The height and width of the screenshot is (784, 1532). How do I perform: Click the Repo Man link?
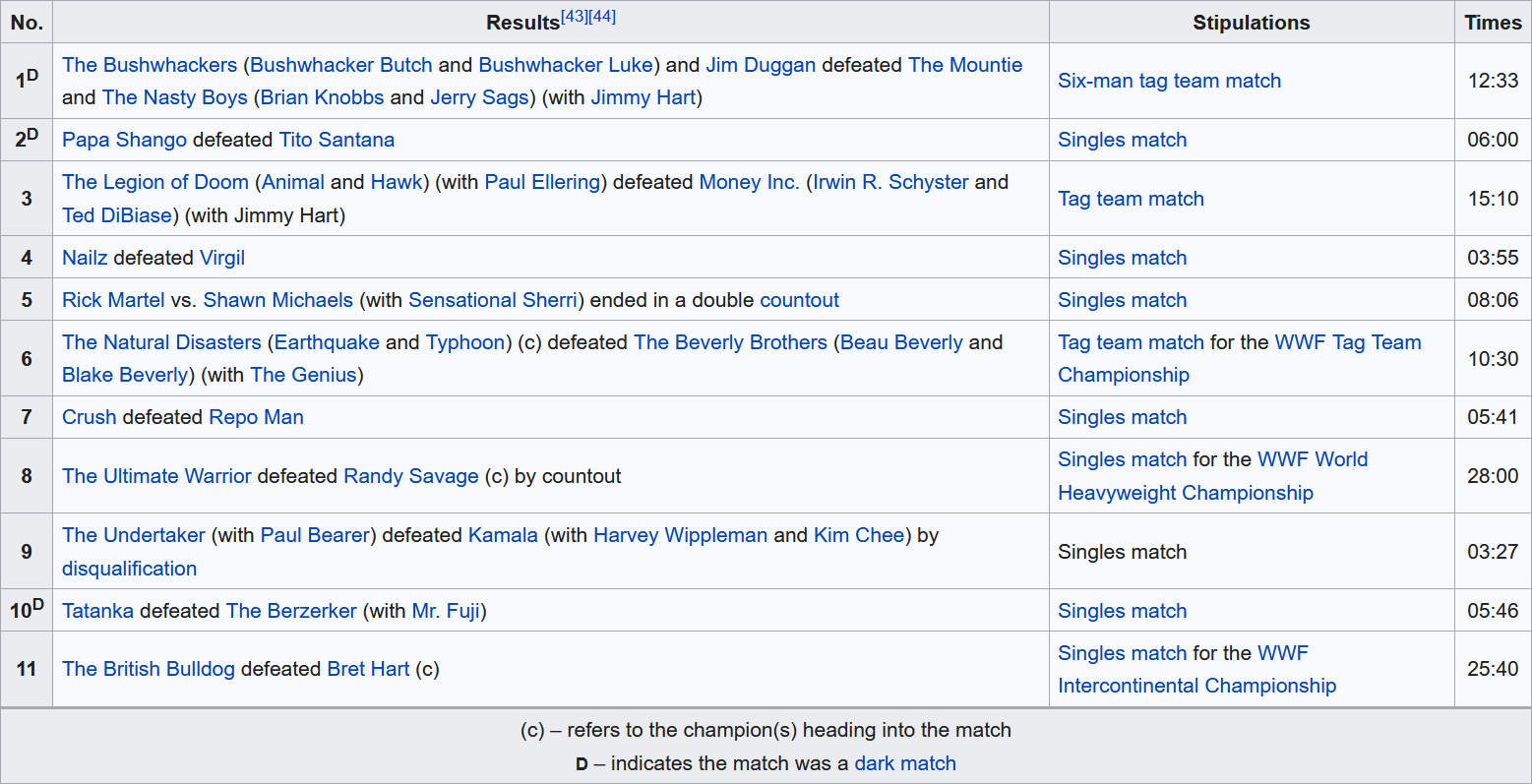pyautogui.click(x=256, y=417)
